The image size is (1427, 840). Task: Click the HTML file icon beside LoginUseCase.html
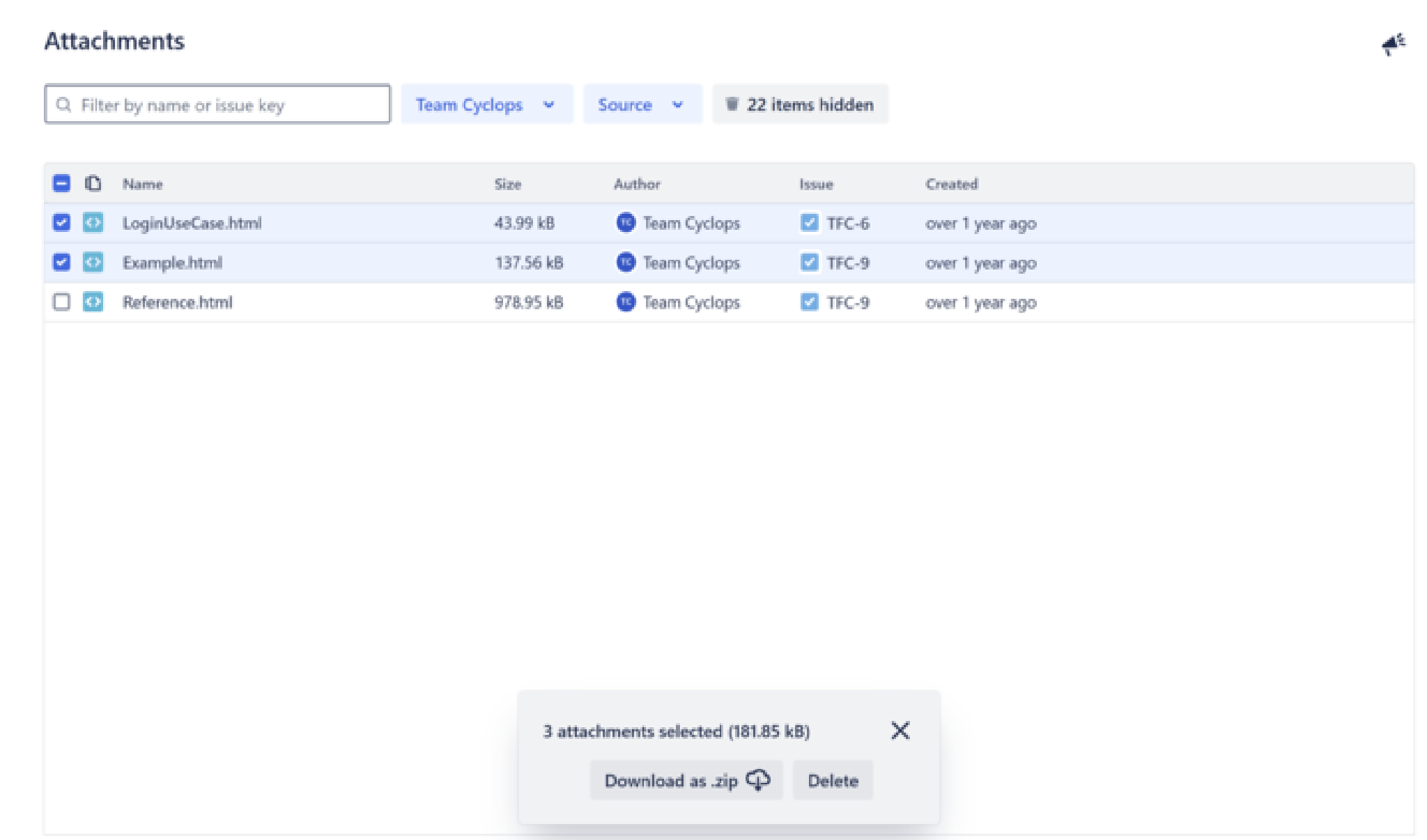pos(93,223)
